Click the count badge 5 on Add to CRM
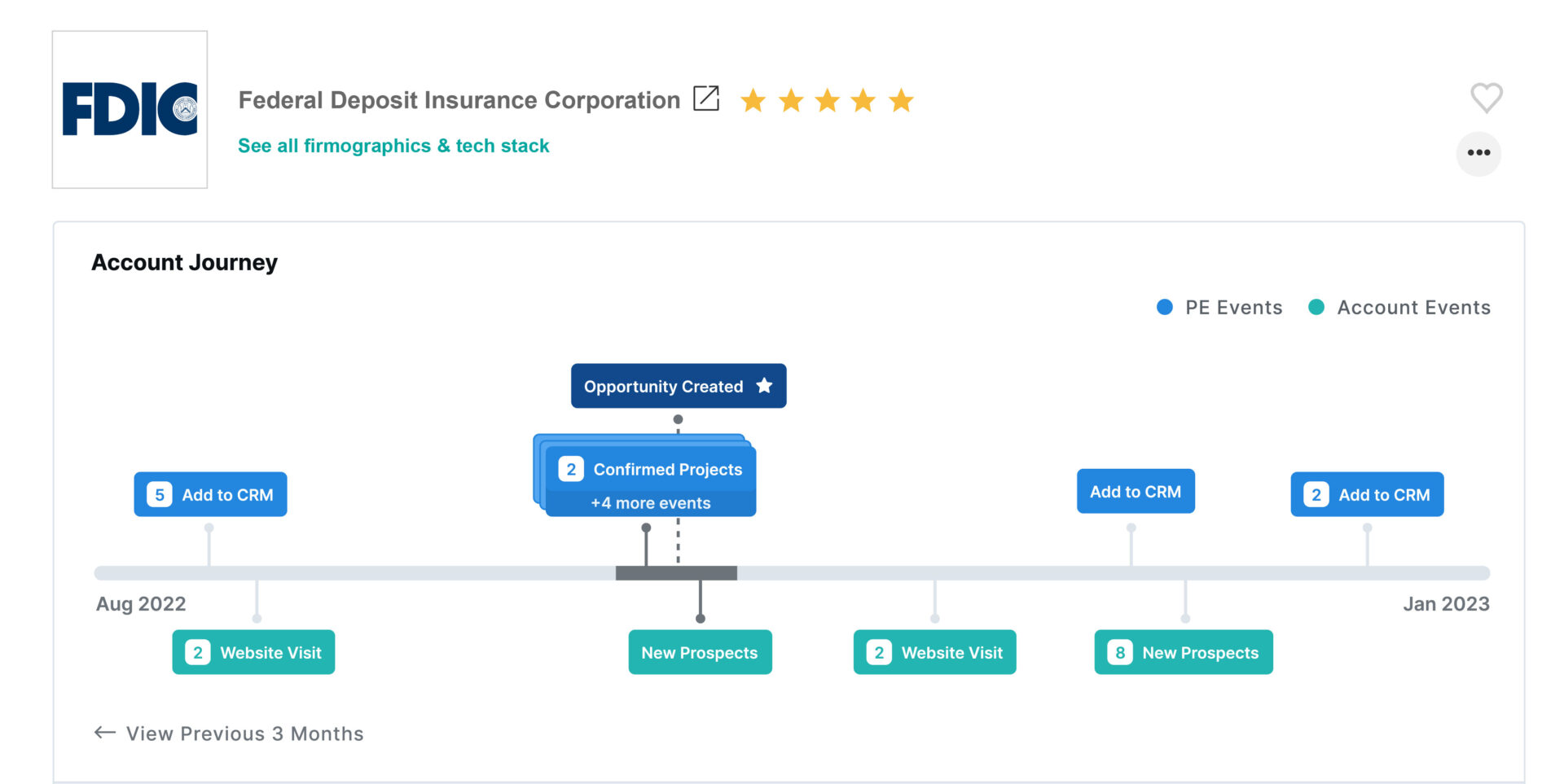This screenshot has width=1564, height=784. (x=160, y=494)
